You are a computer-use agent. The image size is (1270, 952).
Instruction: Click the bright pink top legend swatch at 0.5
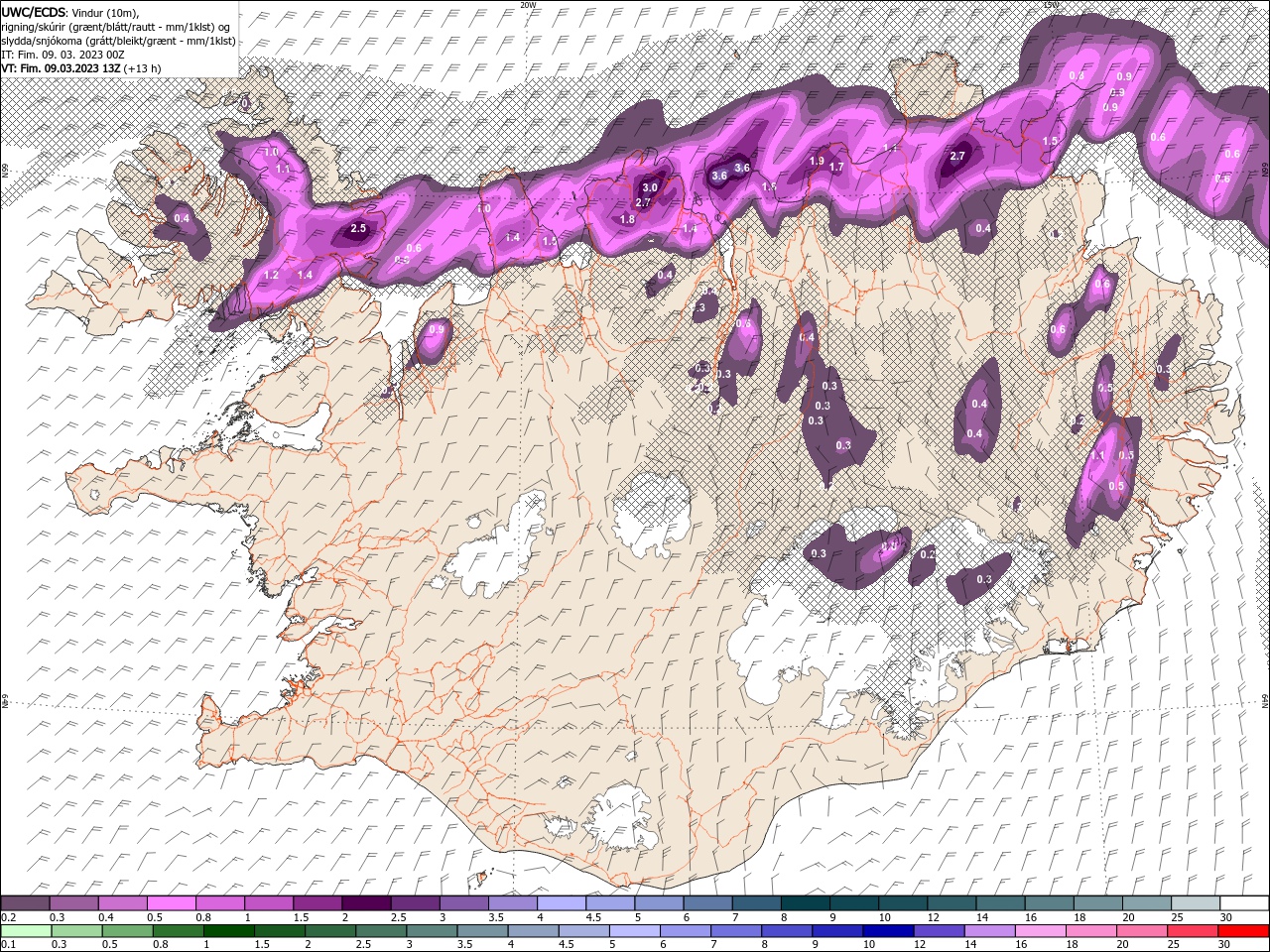pyautogui.click(x=171, y=903)
